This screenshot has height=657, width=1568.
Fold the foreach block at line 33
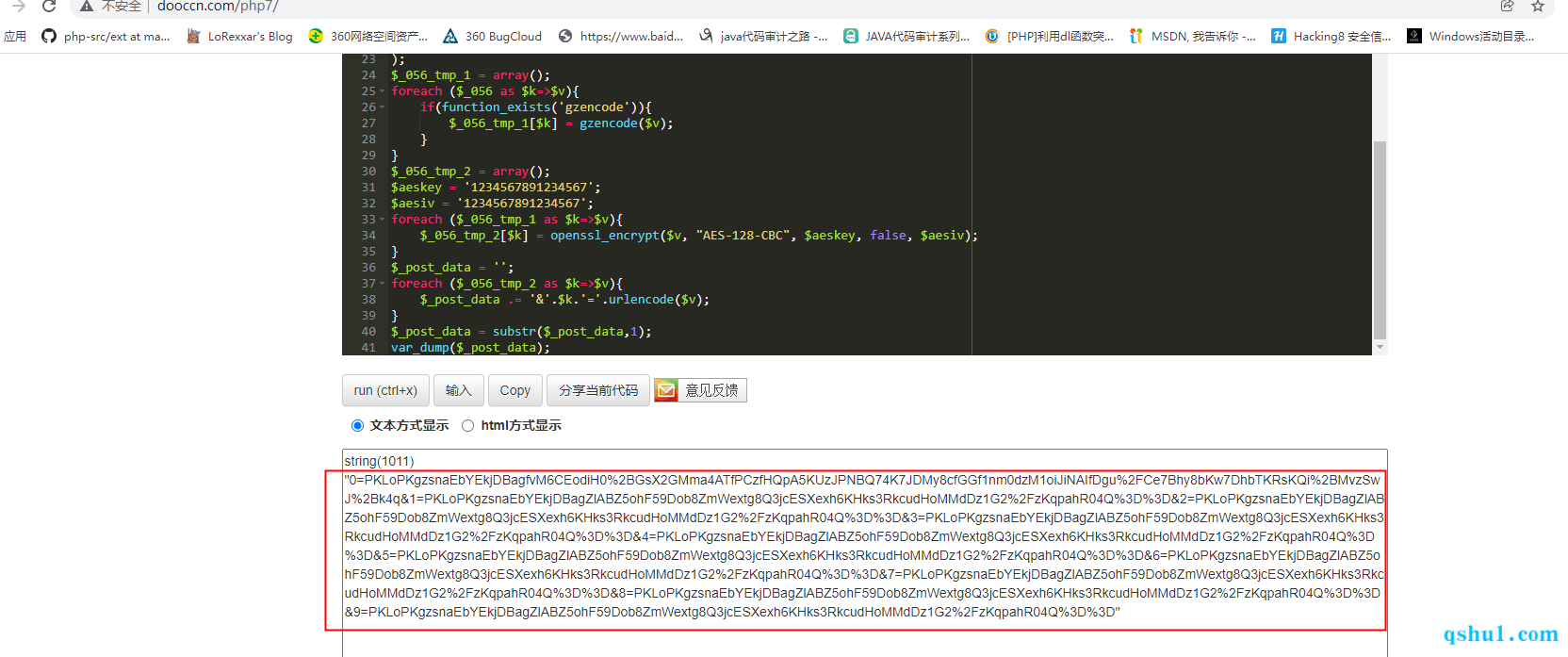click(x=382, y=220)
